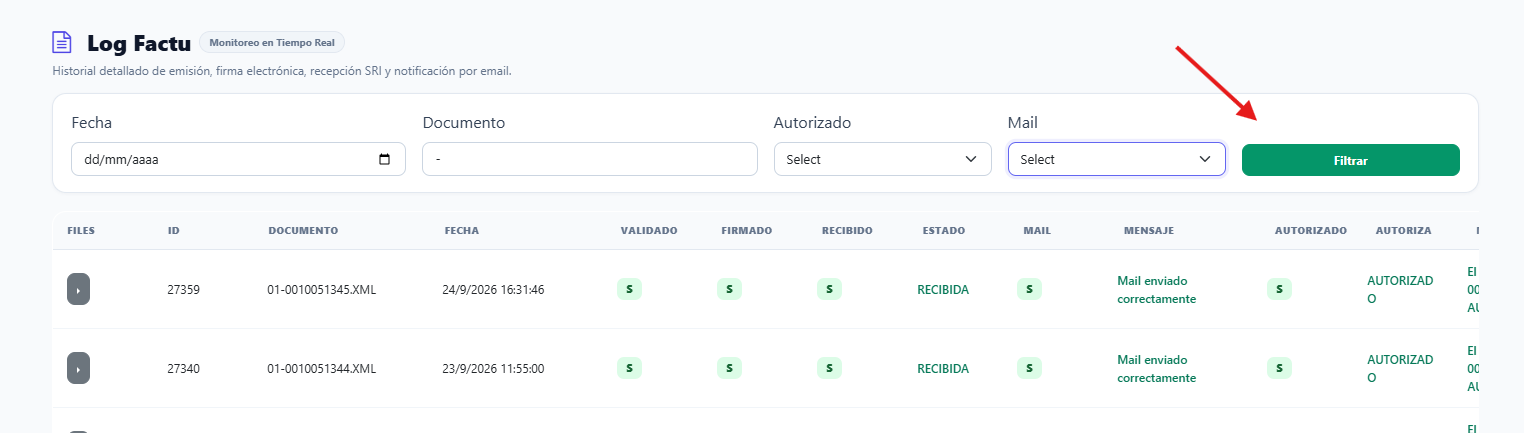The height and width of the screenshot is (433, 1524).
Task: Click date 23/9/2026 11:55:00
Action: click(x=493, y=368)
